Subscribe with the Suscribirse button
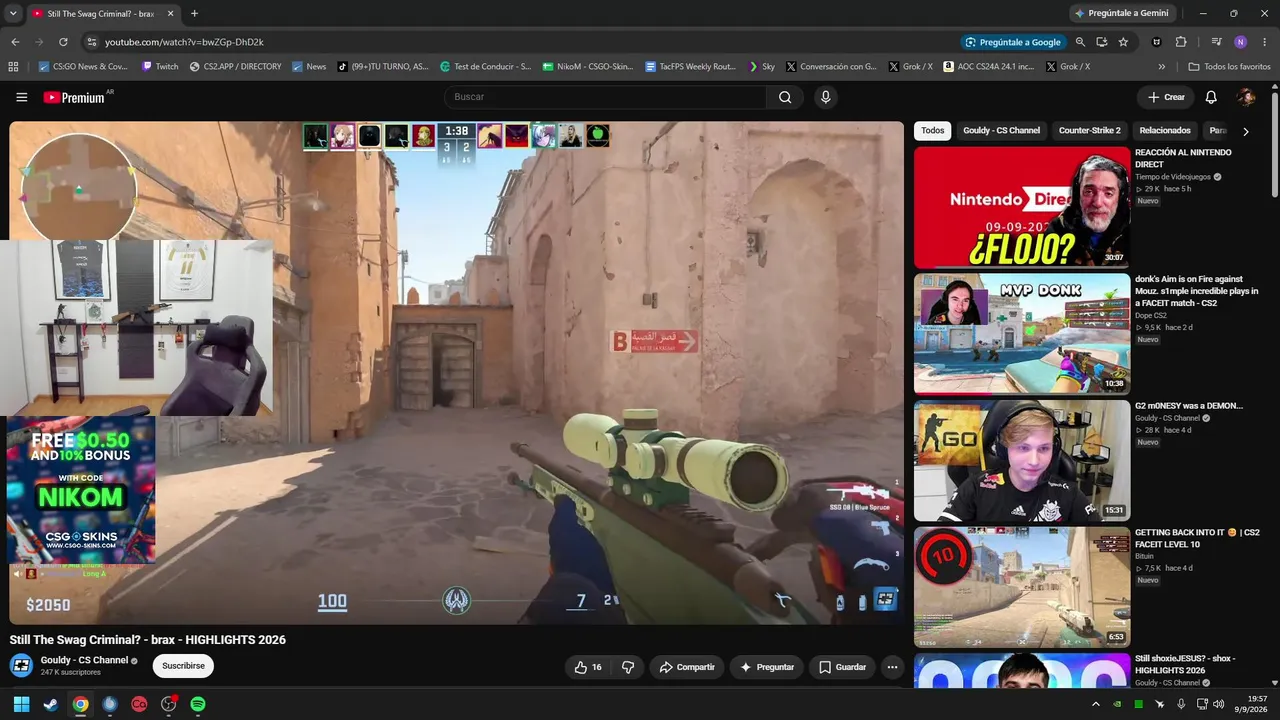The image size is (1280, 720). [183, 666]
